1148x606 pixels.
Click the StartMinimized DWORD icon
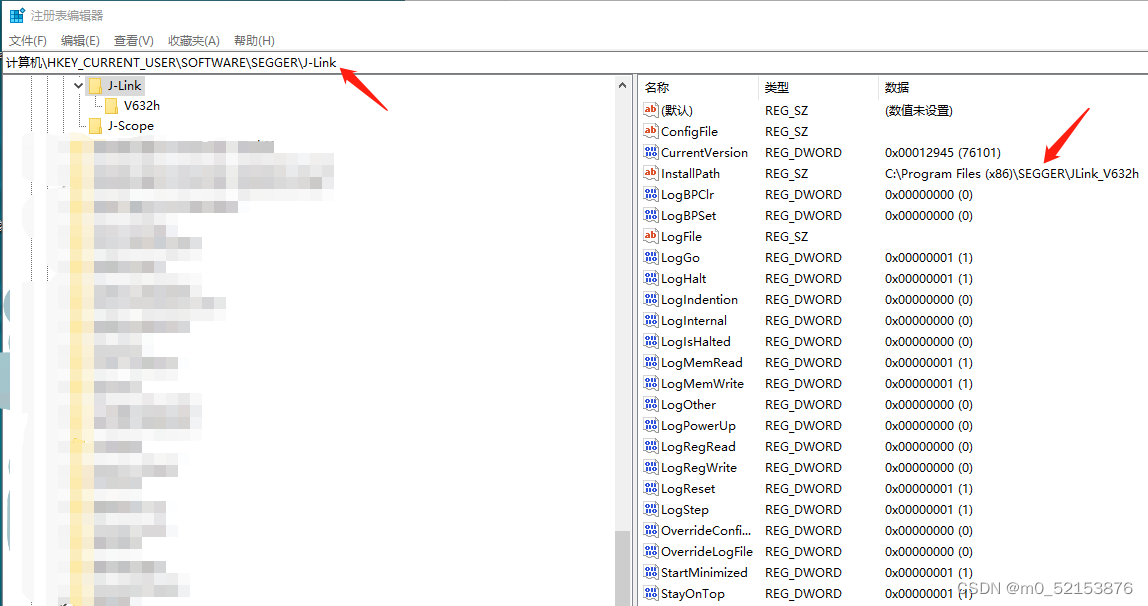coord(651,572)
